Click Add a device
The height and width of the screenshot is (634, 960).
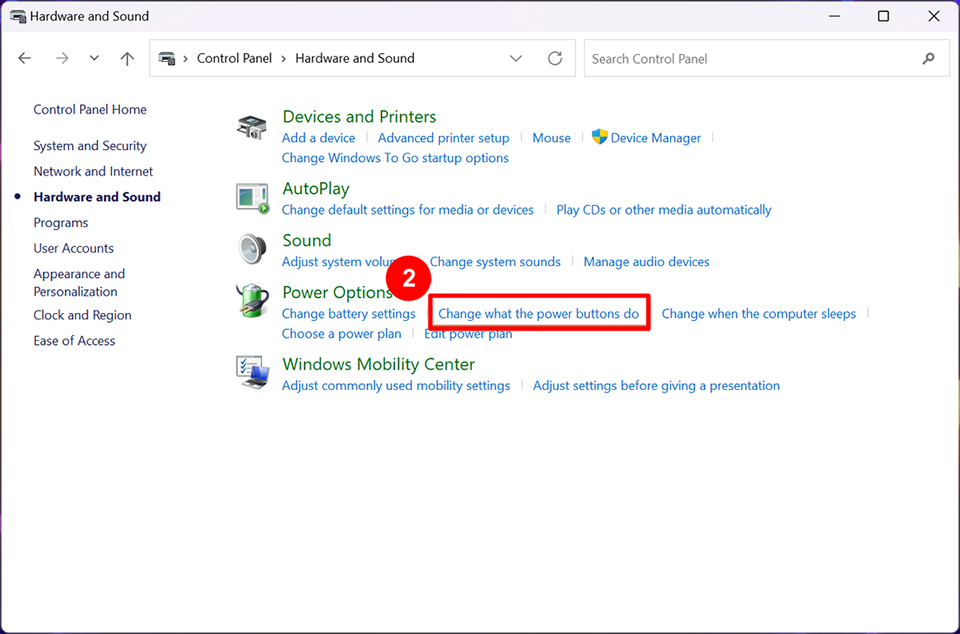click(x=318, y=138)
